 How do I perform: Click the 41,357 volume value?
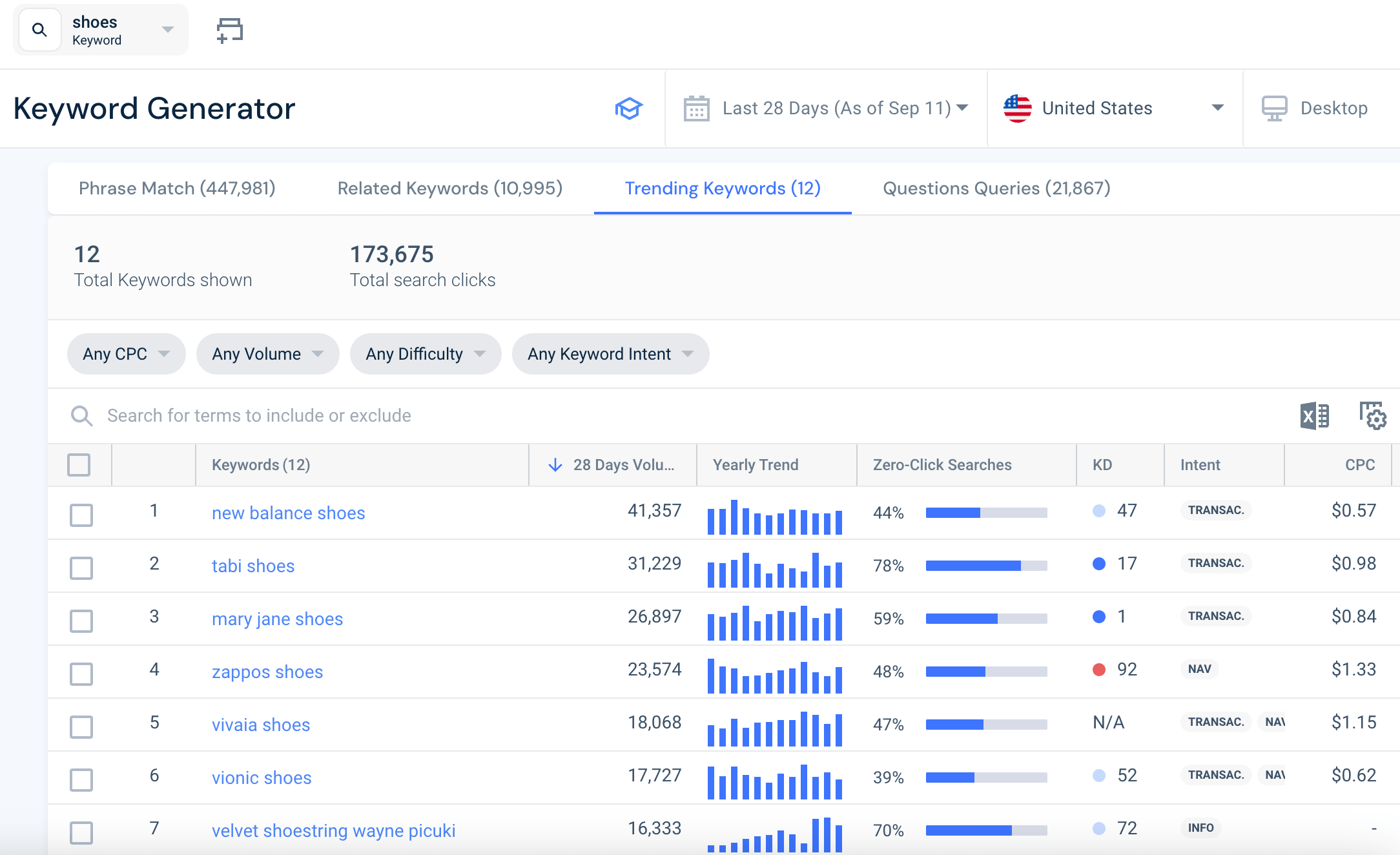point(655,511)
